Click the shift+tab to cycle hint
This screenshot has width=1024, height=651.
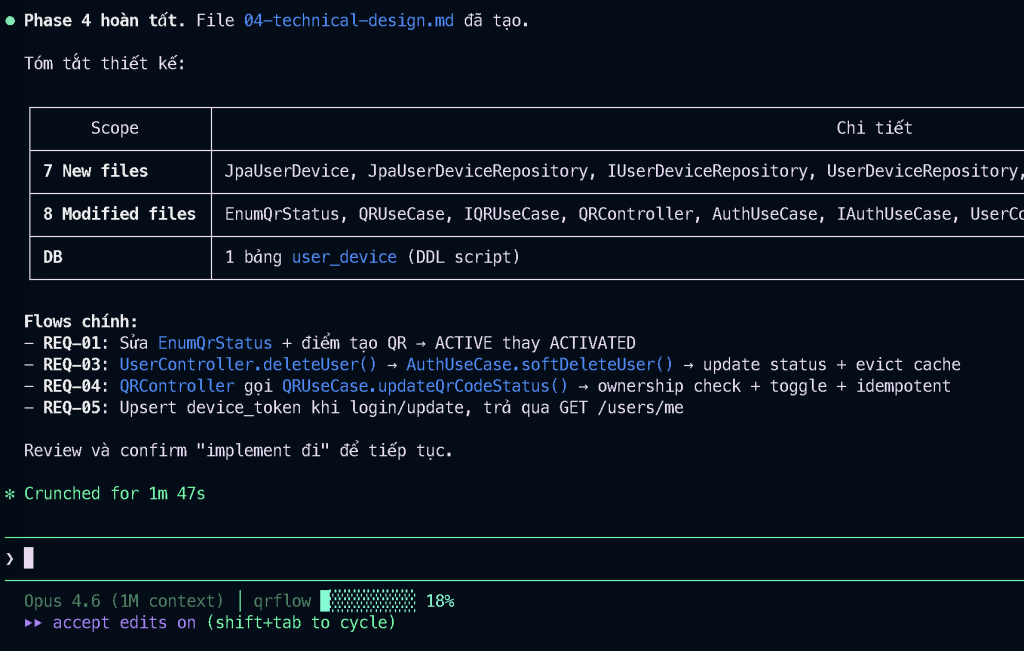[301, 623]
